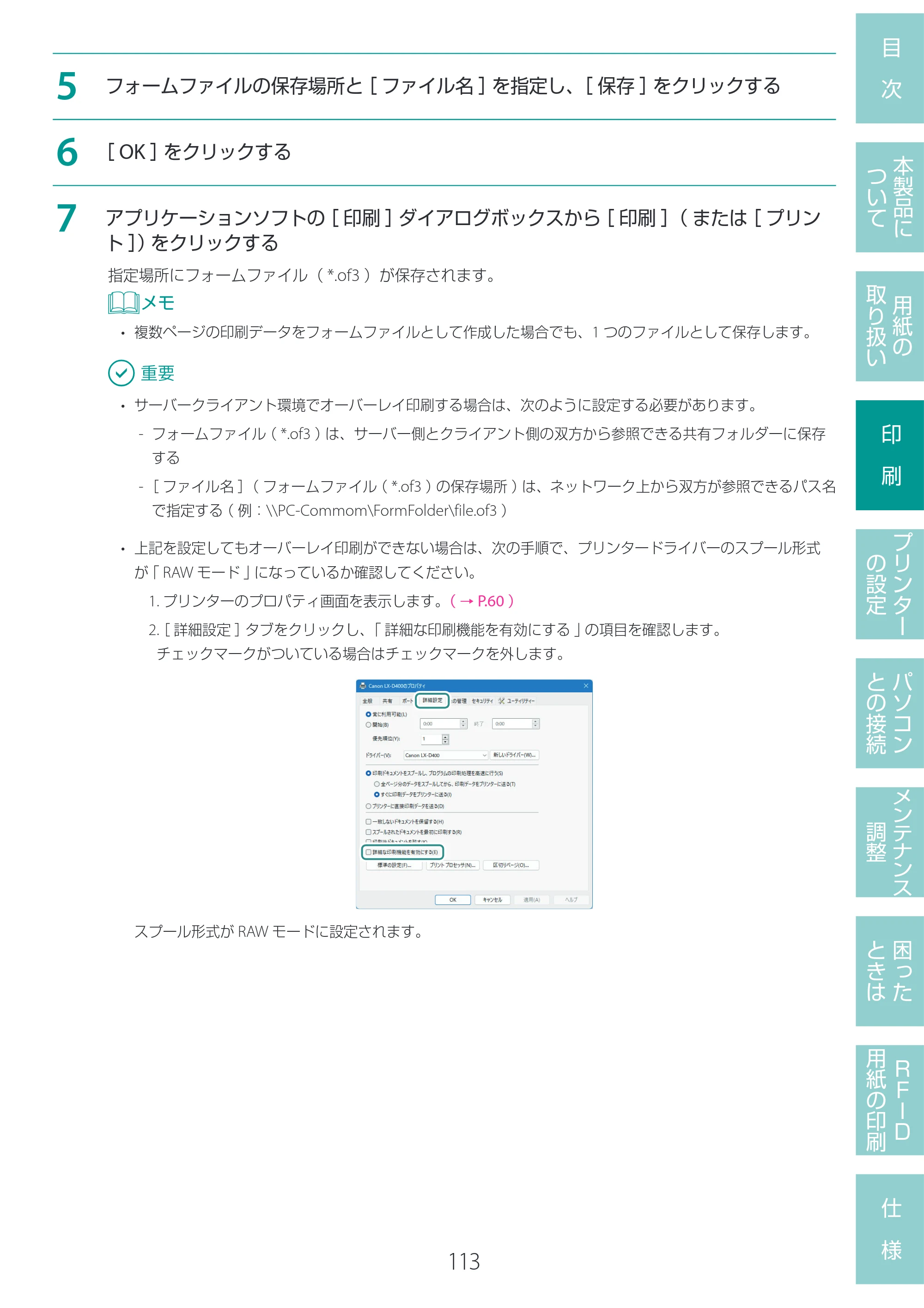924x1308 pixels.
Task: Open the 用紙の取り扱い side tab
Action: [890, 326]
